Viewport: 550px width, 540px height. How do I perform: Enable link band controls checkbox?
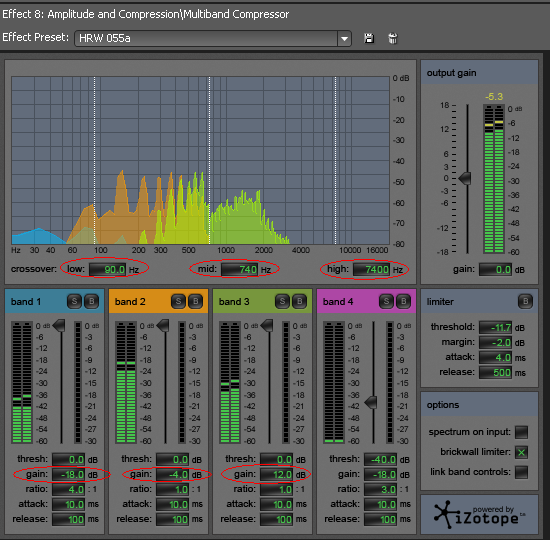coord(521,472)
